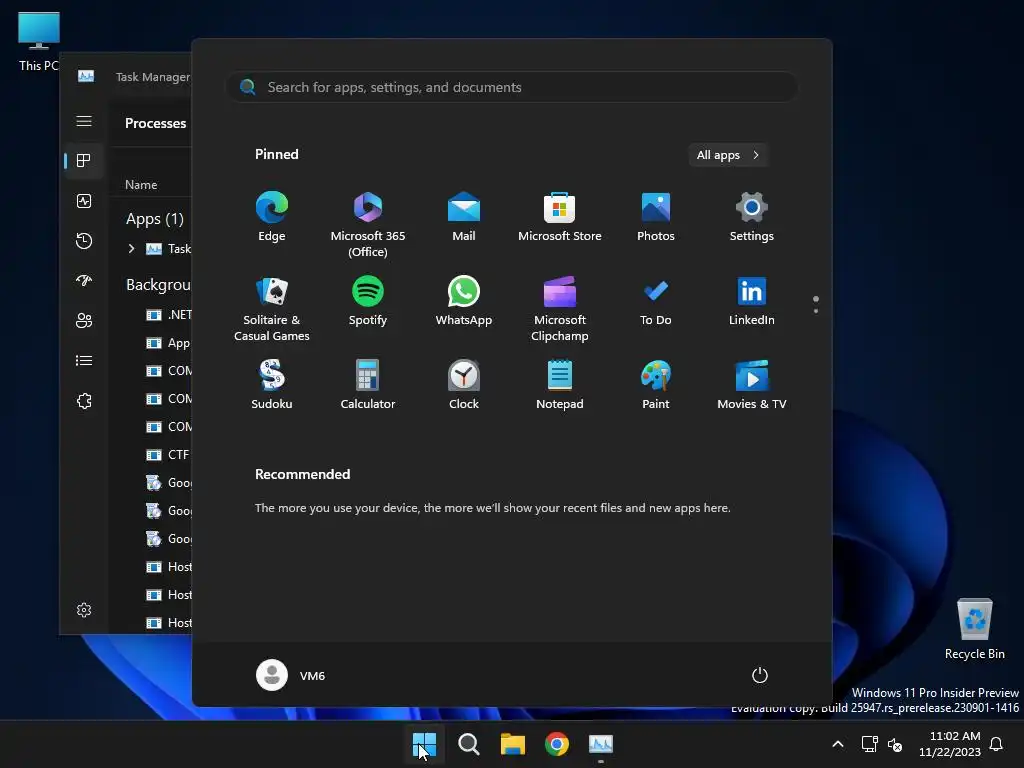This screenshot has width=1024, height=768.
Task: Open Notepad from pinned apps
Action: [x=560, y=385]
